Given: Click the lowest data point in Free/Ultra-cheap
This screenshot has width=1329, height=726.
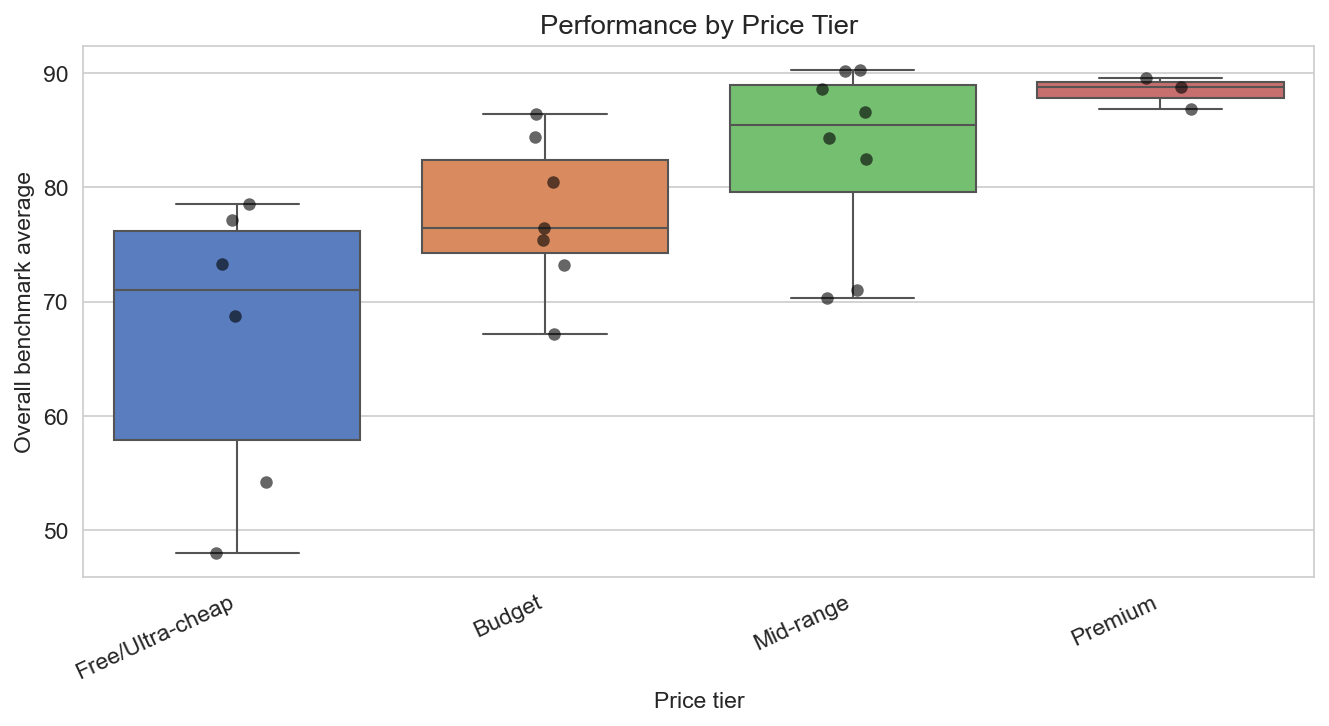Looking at the screenshot, I should coord(216,553).
